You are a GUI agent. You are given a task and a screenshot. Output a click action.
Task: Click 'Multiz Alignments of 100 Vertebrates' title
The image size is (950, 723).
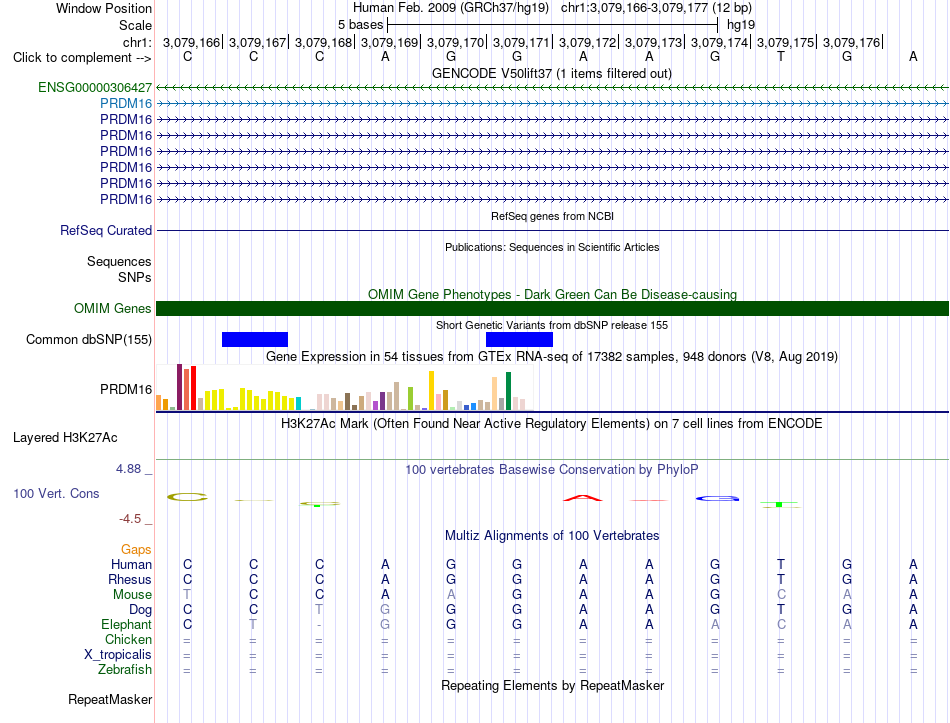tap(552, 536)
